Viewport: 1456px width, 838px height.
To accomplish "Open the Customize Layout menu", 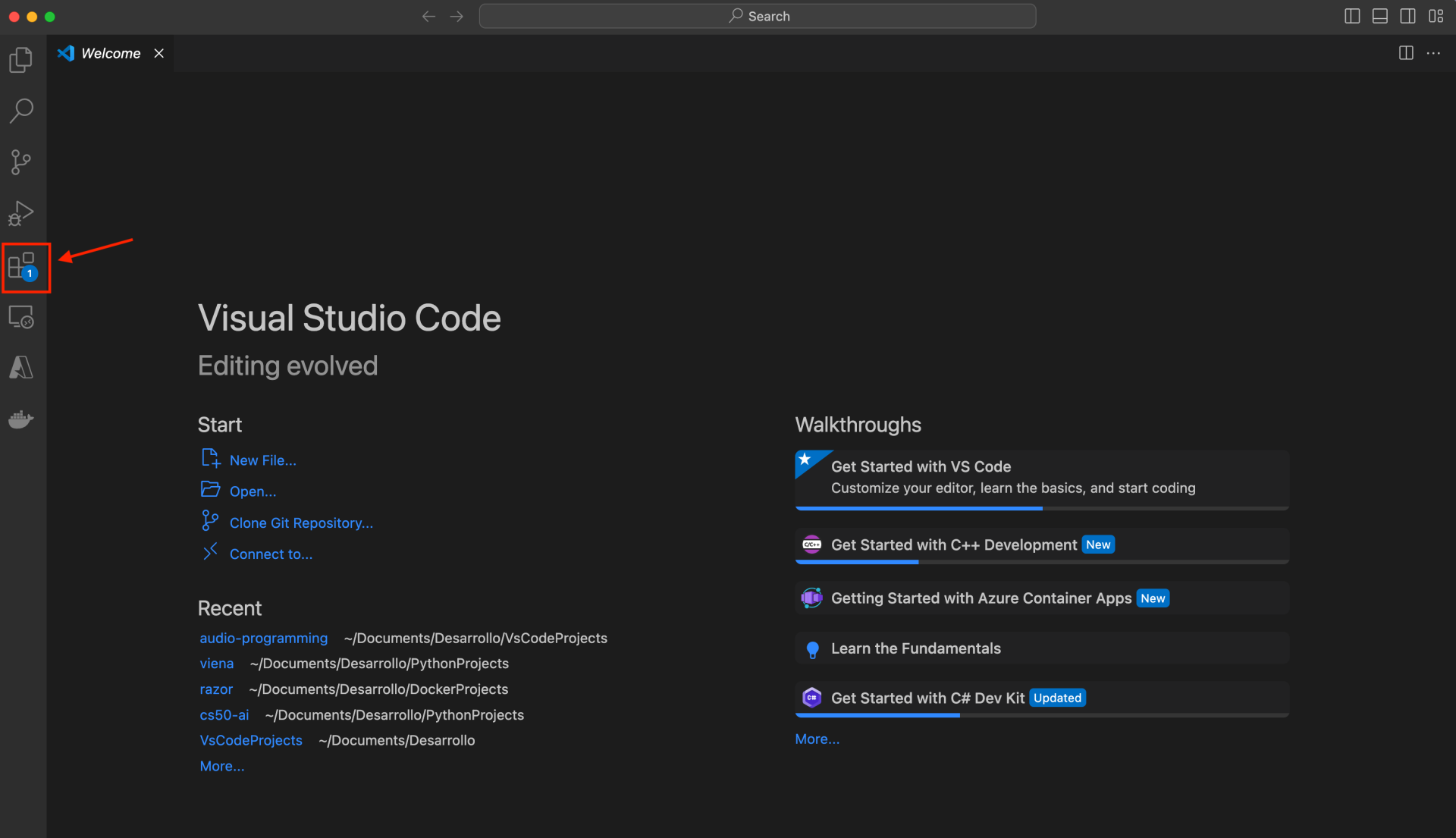I will [1436, 16].
